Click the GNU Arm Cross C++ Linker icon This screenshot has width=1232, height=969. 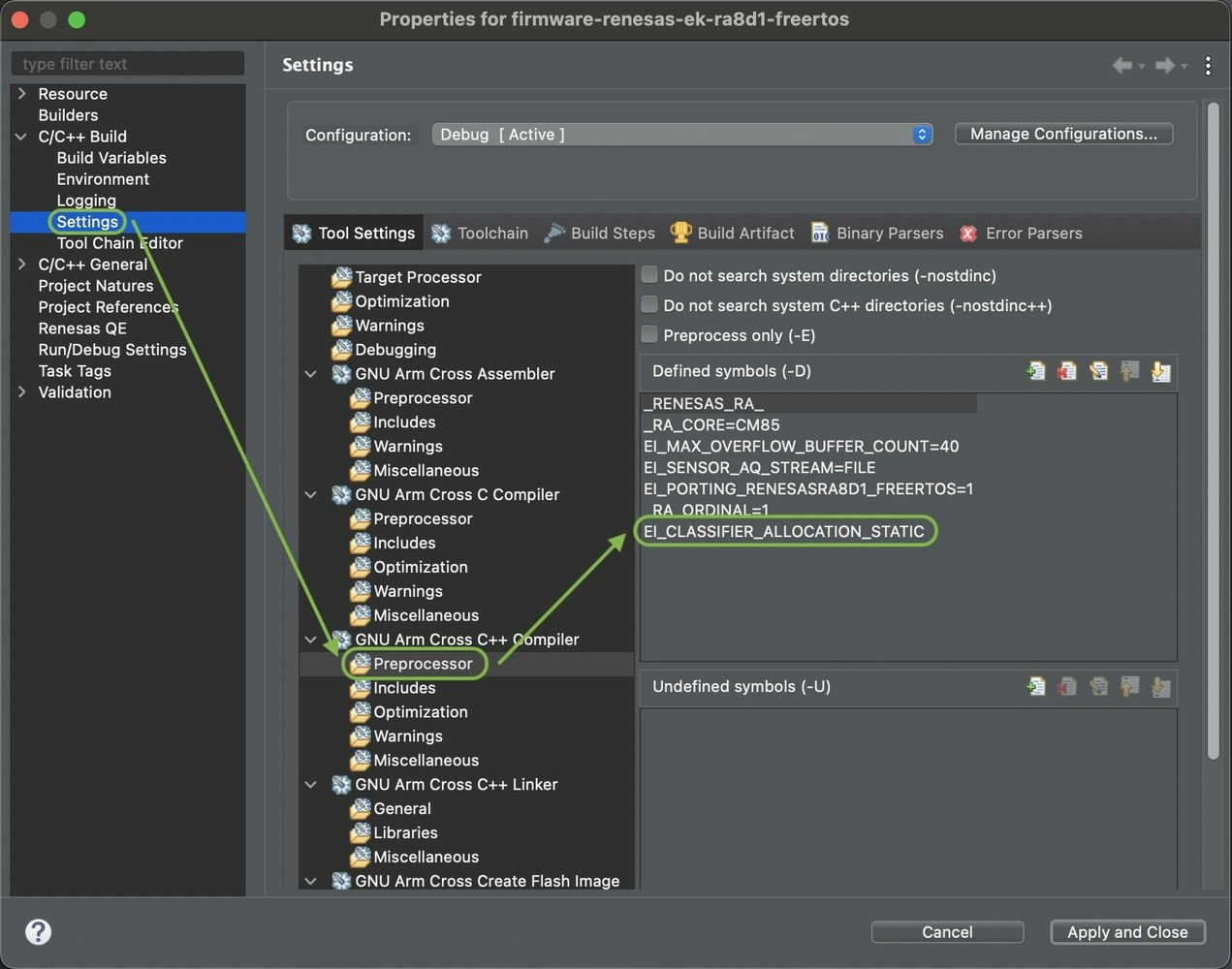tap(341, 785)
